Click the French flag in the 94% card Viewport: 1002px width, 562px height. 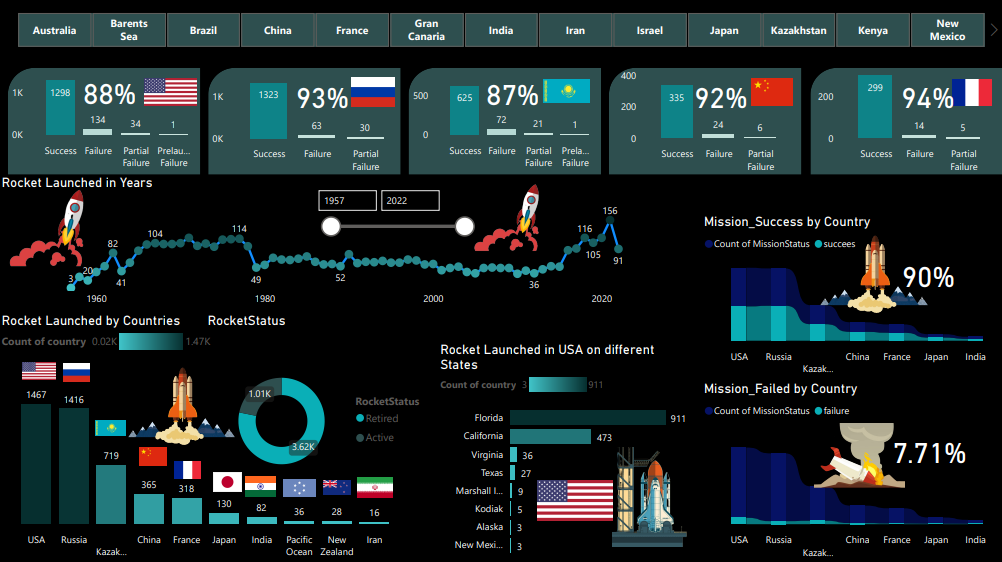point(972,93)
